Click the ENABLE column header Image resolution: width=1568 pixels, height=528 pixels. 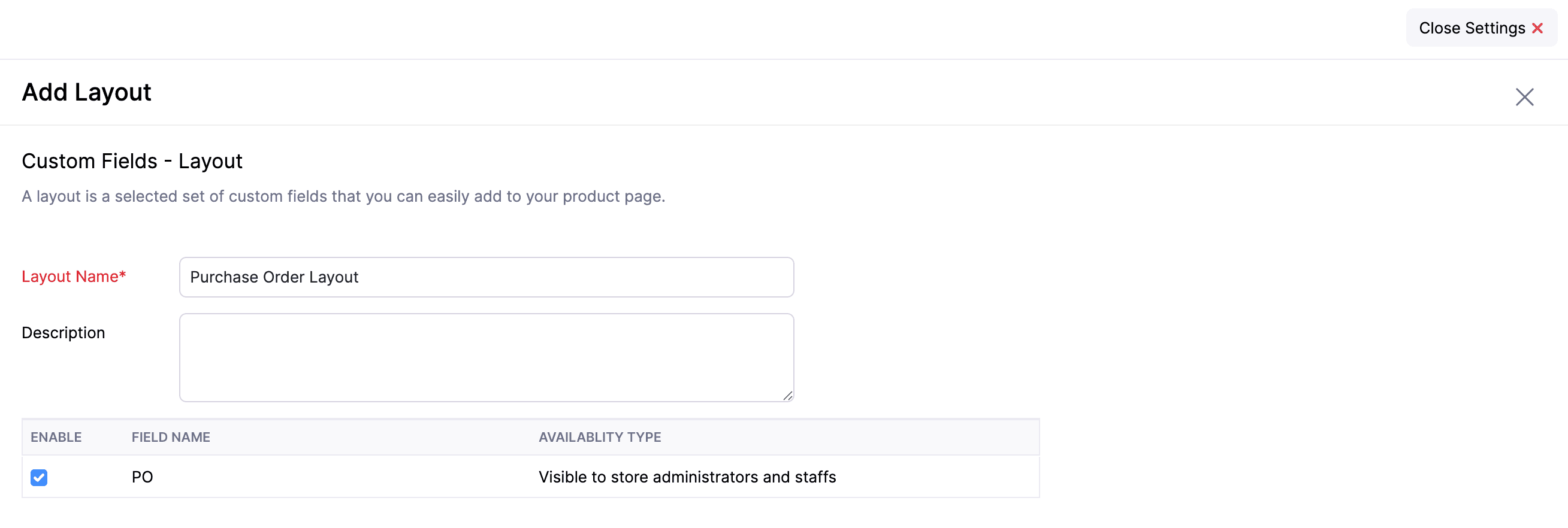click(x=56, y=437)
